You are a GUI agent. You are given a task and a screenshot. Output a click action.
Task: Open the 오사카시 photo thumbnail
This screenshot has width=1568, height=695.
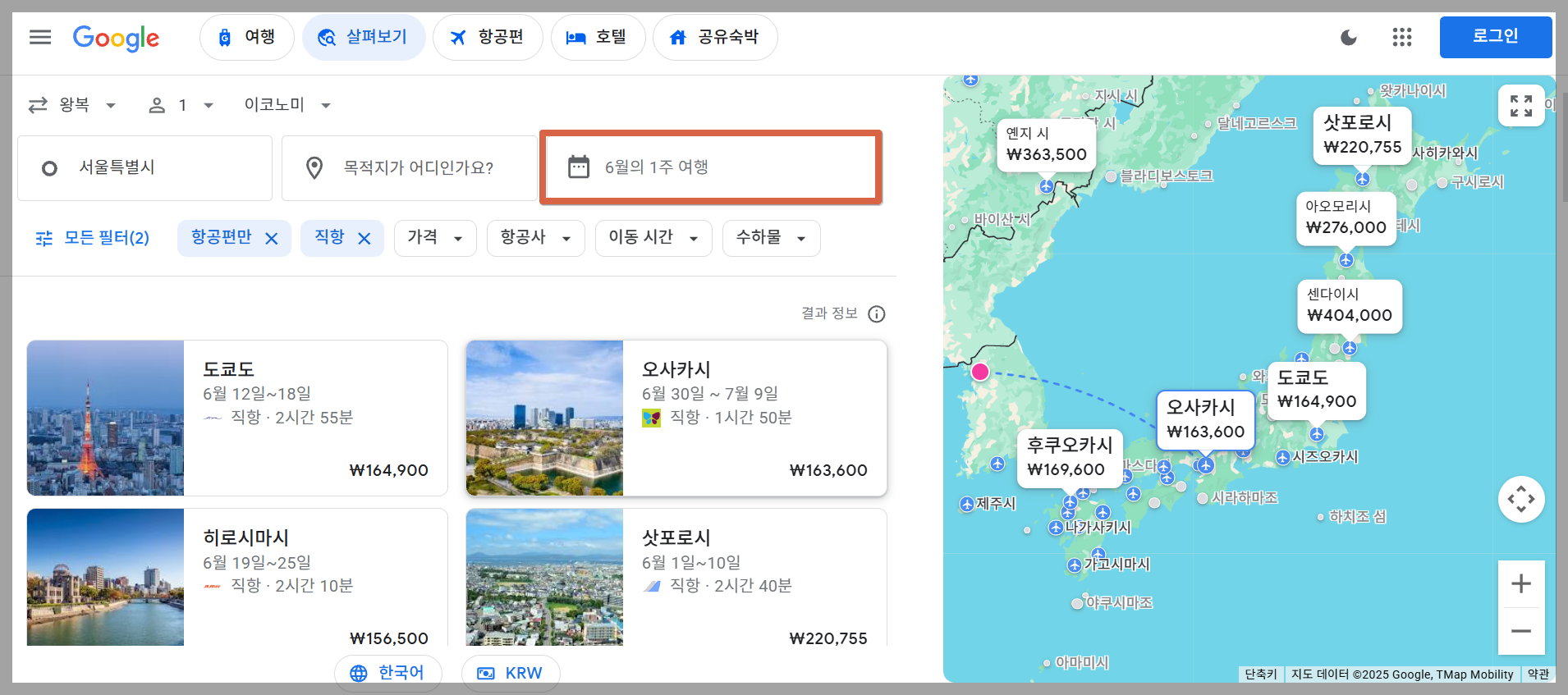pyautogui.click(x=544, y=418)
